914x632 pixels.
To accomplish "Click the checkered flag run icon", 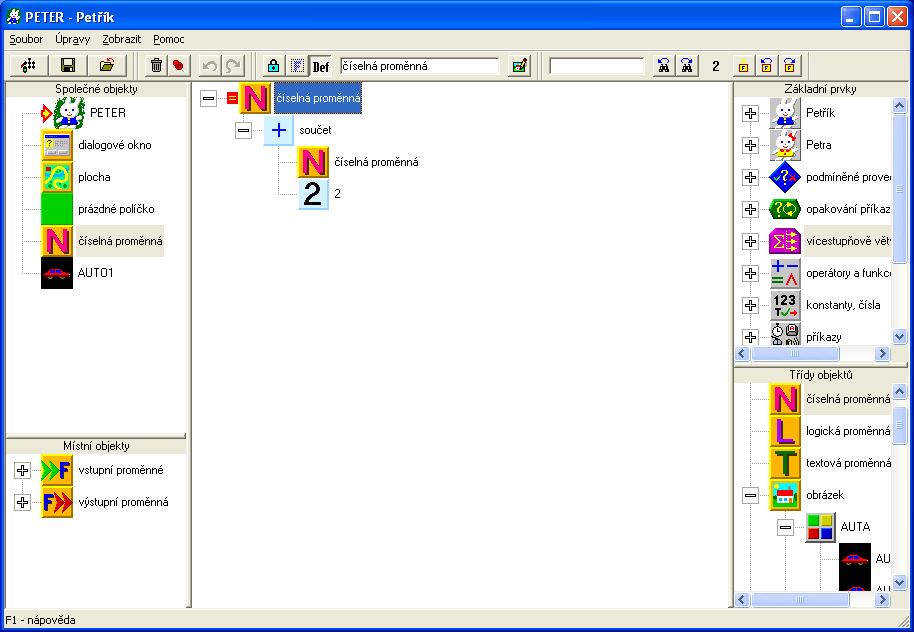I will click(x=29, y=66).
